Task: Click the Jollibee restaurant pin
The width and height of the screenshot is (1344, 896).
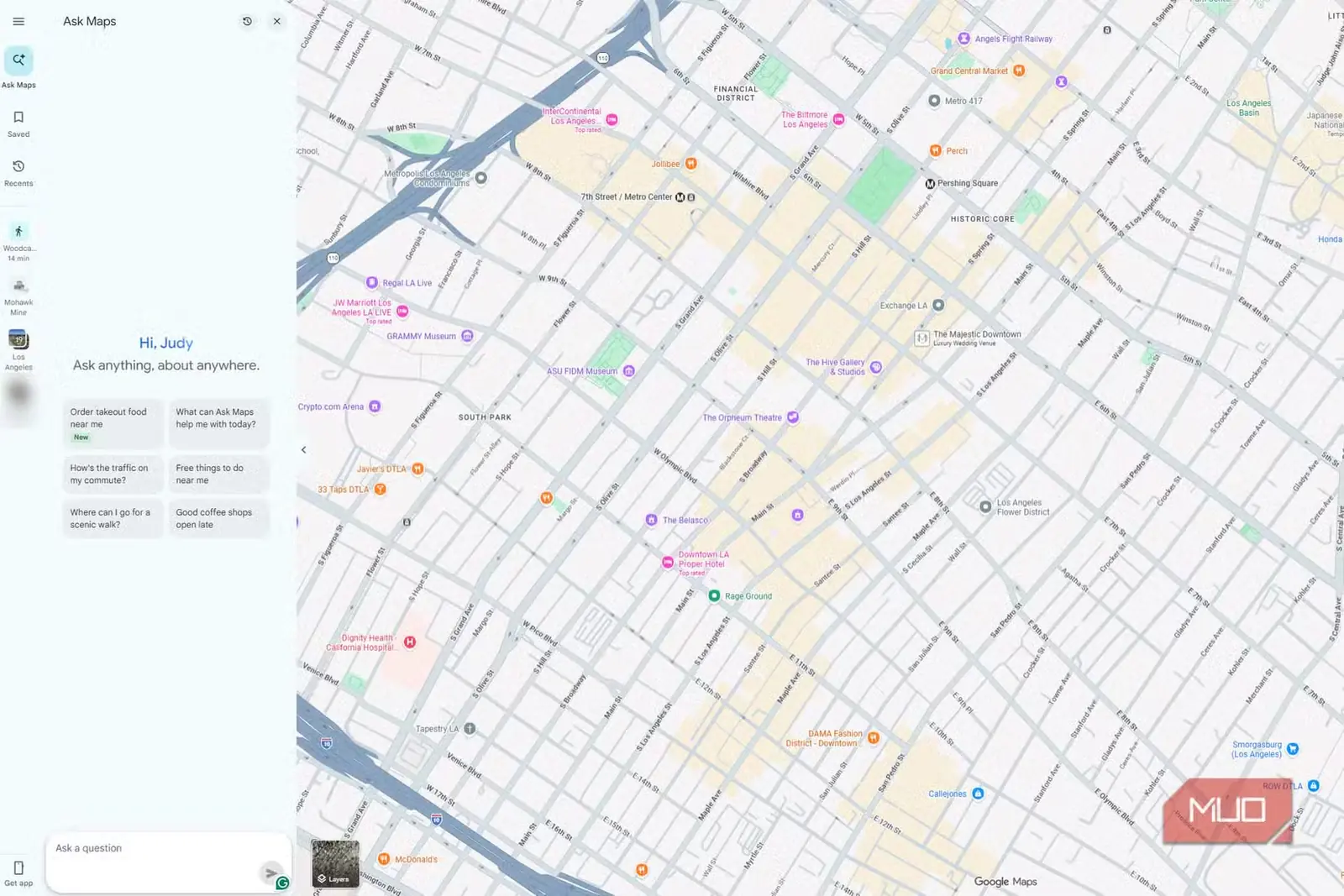Action: [x=691, y=164]
